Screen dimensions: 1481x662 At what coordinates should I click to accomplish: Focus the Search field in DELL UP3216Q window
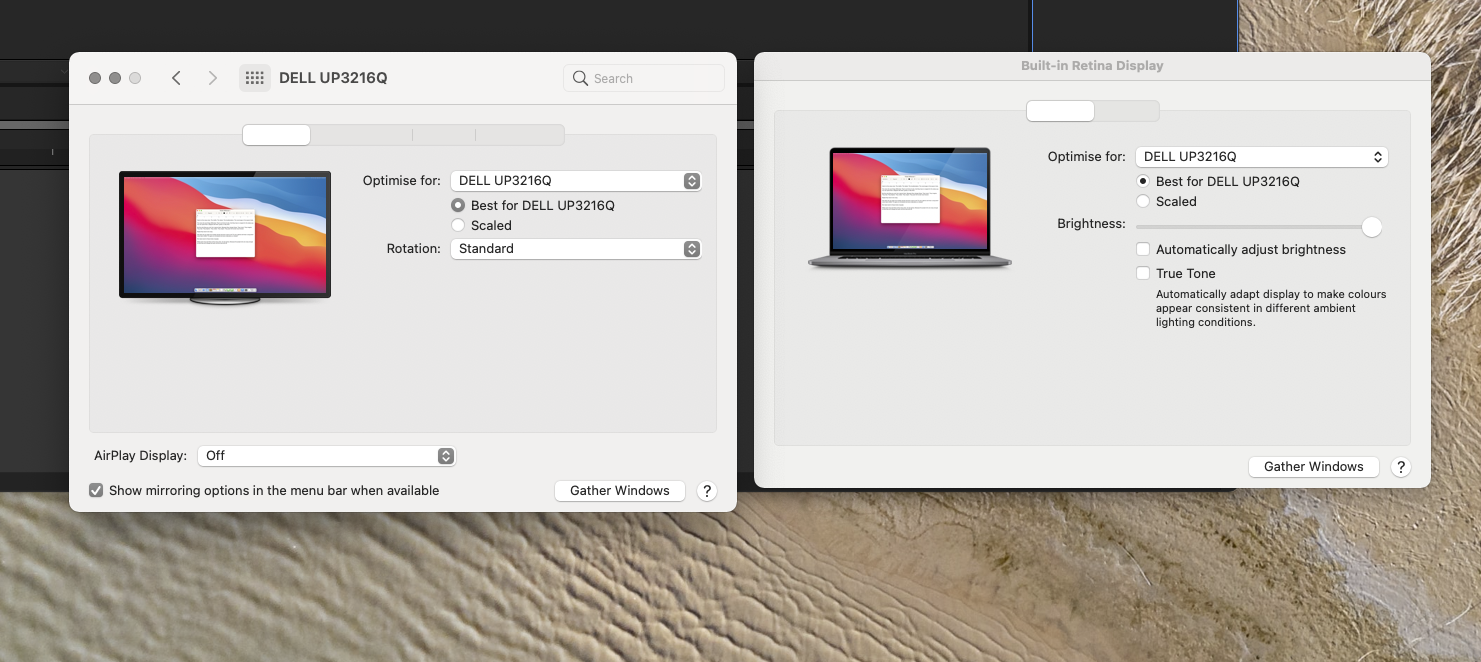[644, 78]
